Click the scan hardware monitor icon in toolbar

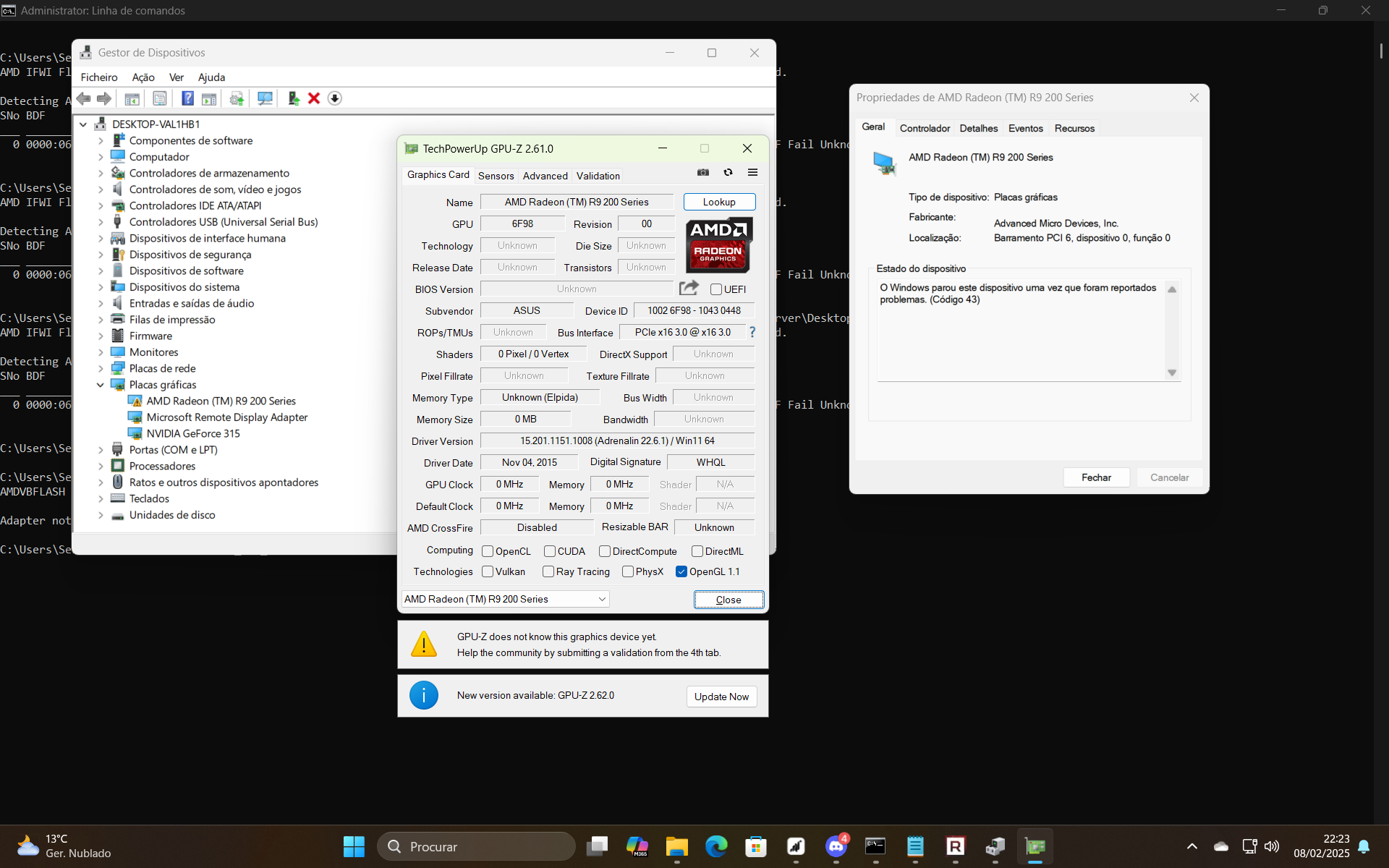(x=265, y=98)
